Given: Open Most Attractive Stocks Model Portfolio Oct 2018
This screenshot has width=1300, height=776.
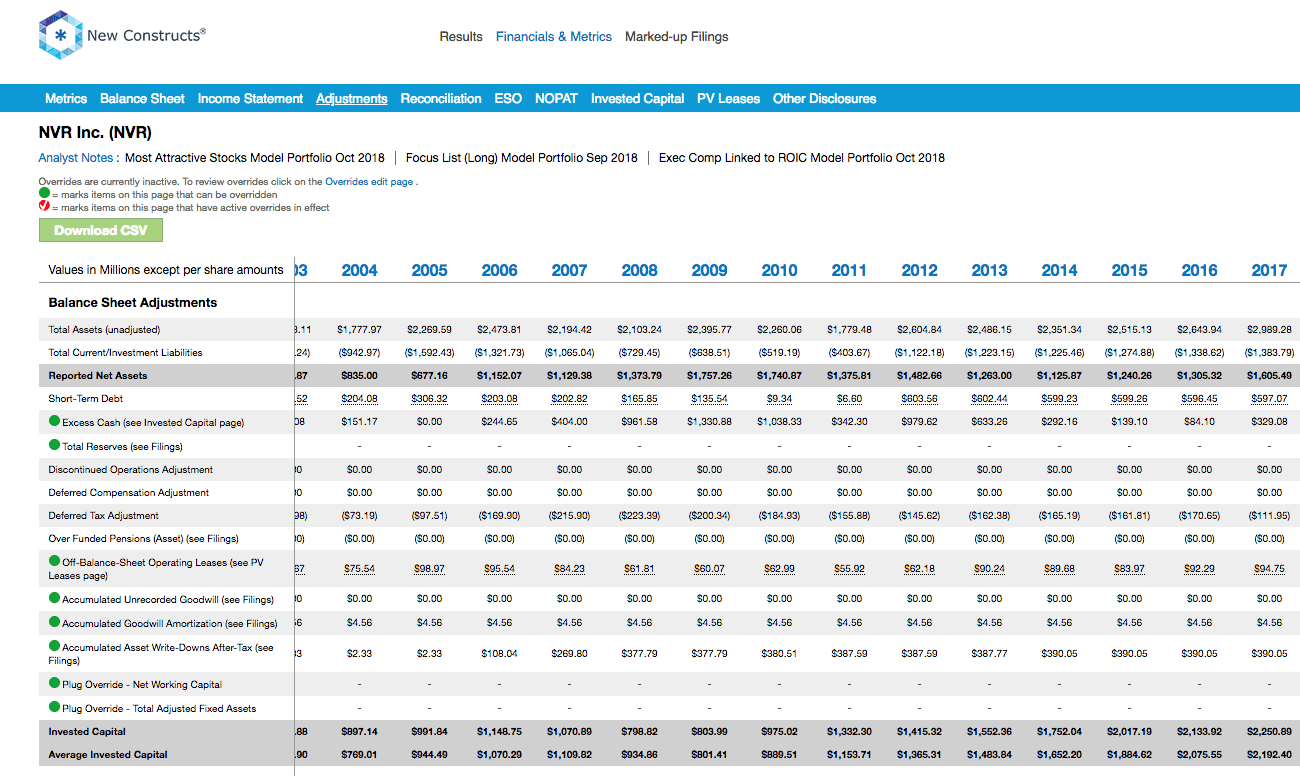Looking at the screenshot, I should click(x=255, y=158).
